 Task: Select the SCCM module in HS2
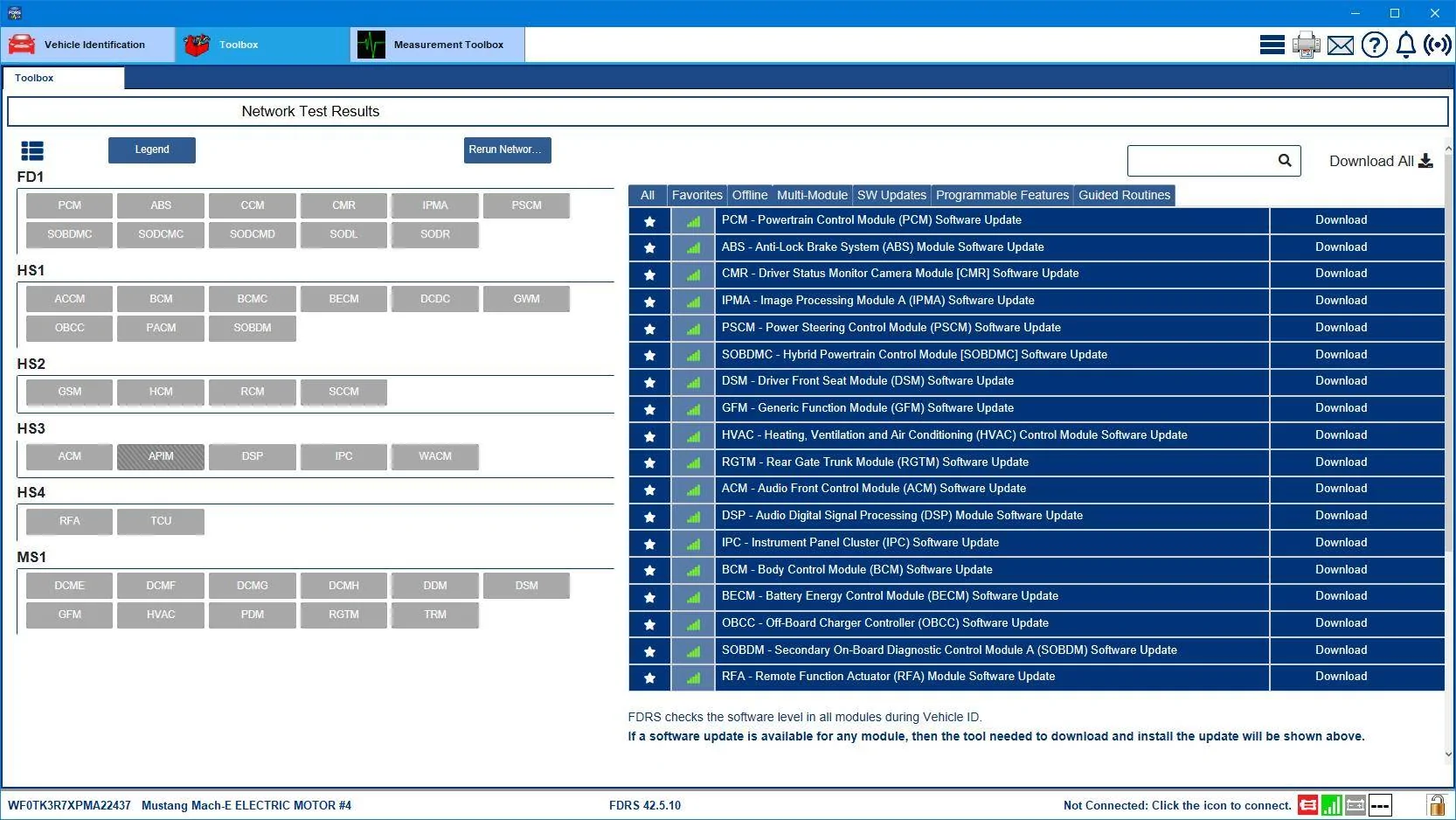pyautogui.click(x=343, y=392)
